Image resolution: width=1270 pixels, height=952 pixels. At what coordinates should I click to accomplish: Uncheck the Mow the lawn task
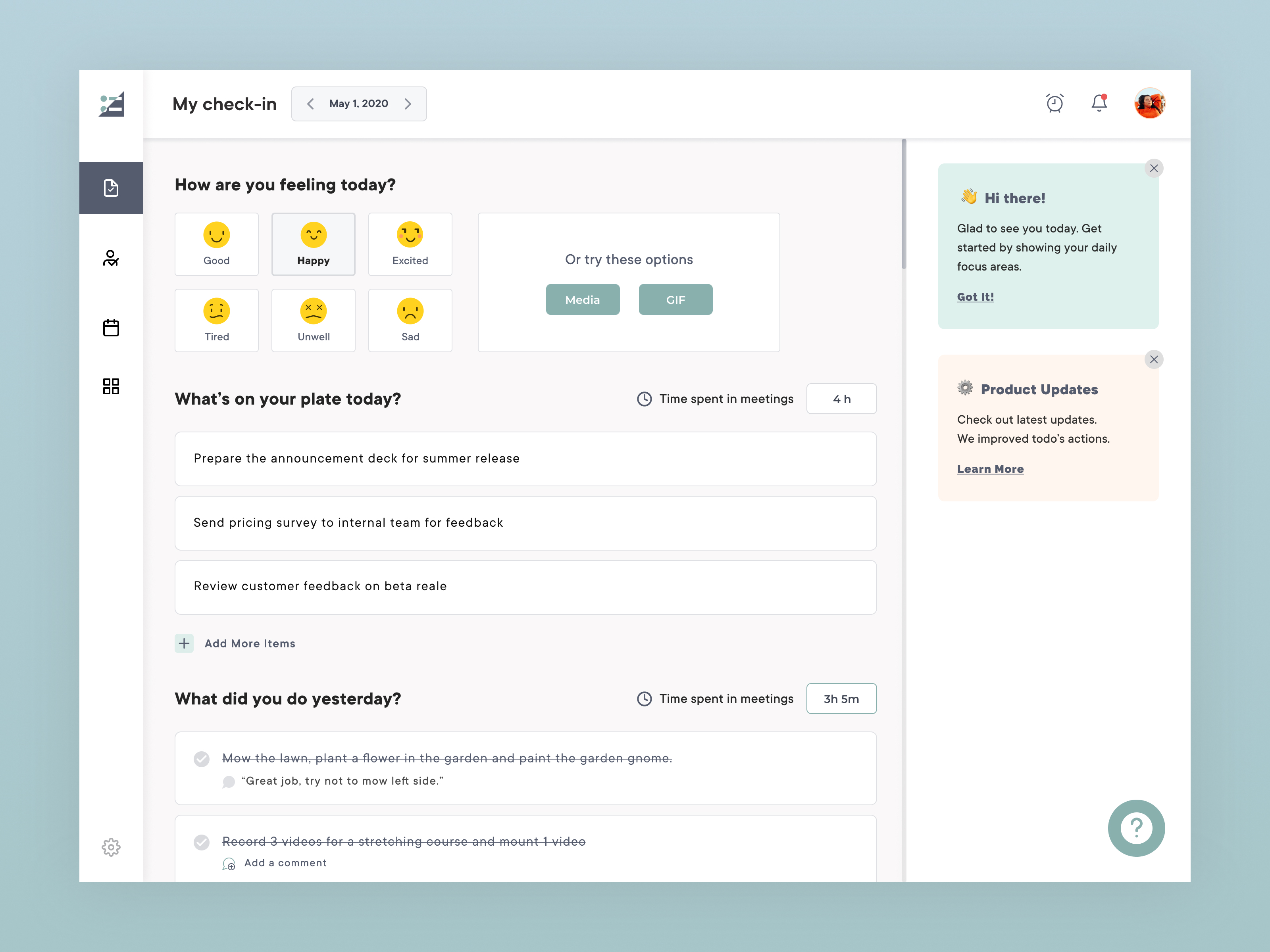(x=202, y=758)
